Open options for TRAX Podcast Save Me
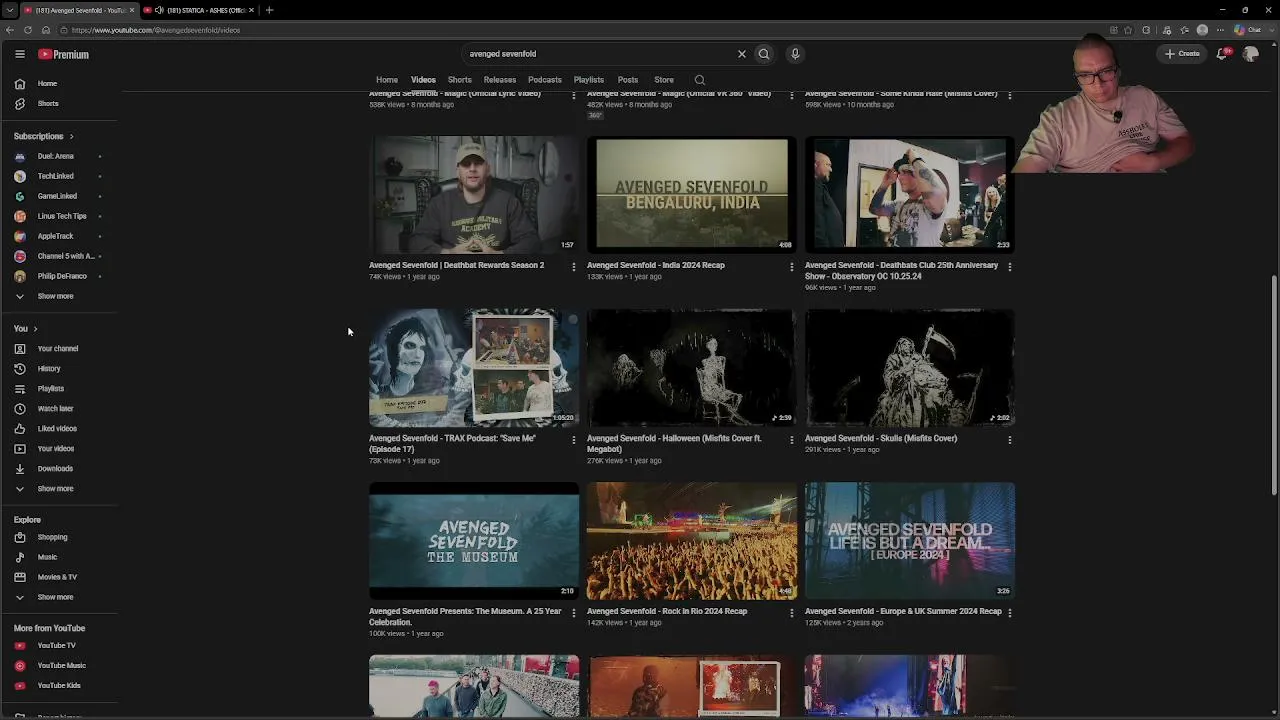The width and height of the screenshot is (1280, 720). 573,440
